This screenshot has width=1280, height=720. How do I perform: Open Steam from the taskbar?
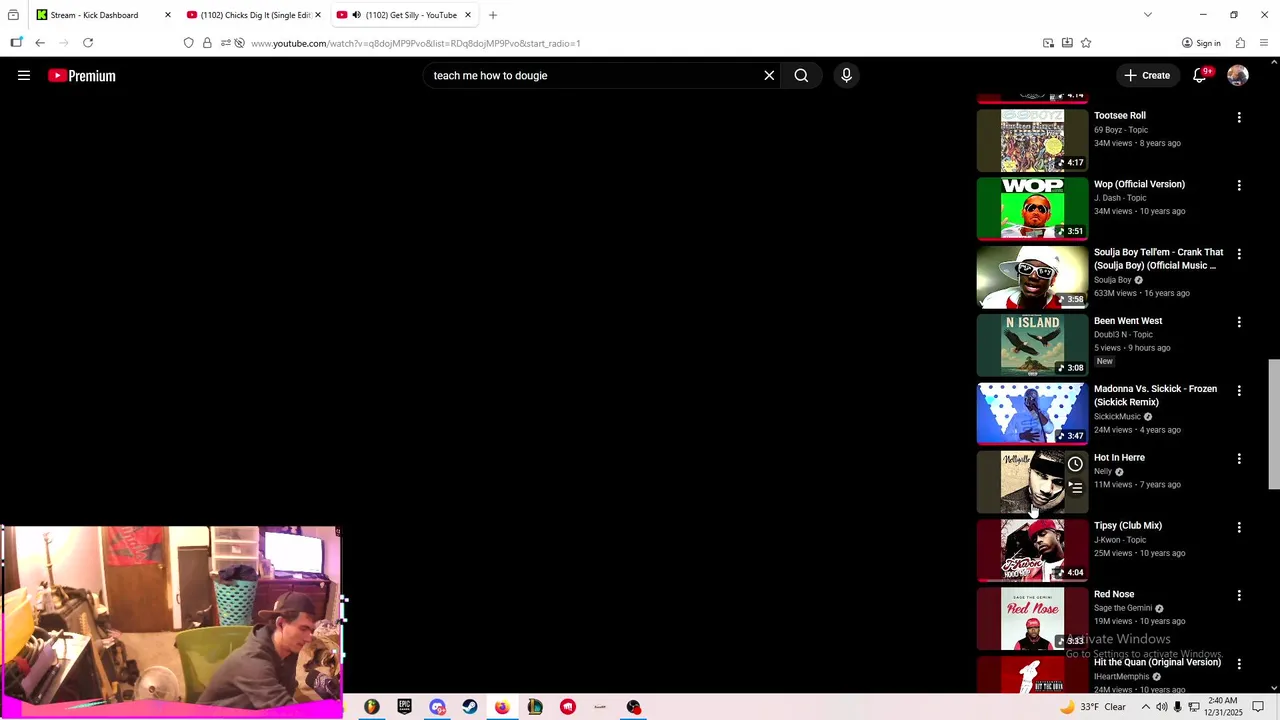click(470, 707)
